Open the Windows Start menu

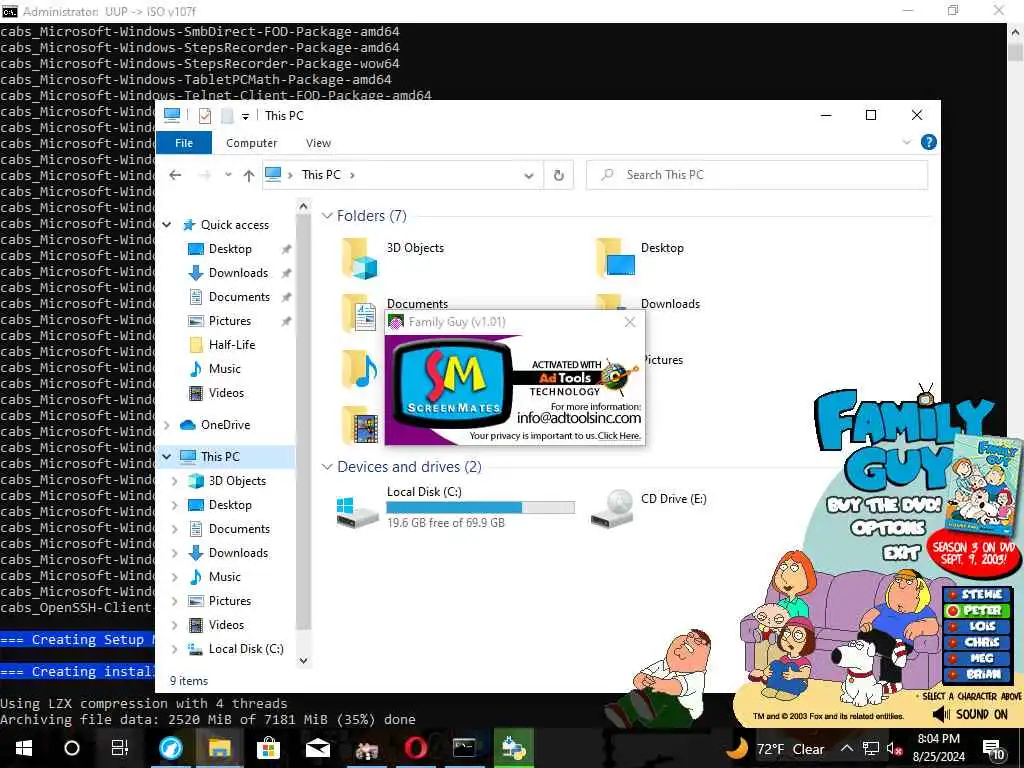coord(24,748)
